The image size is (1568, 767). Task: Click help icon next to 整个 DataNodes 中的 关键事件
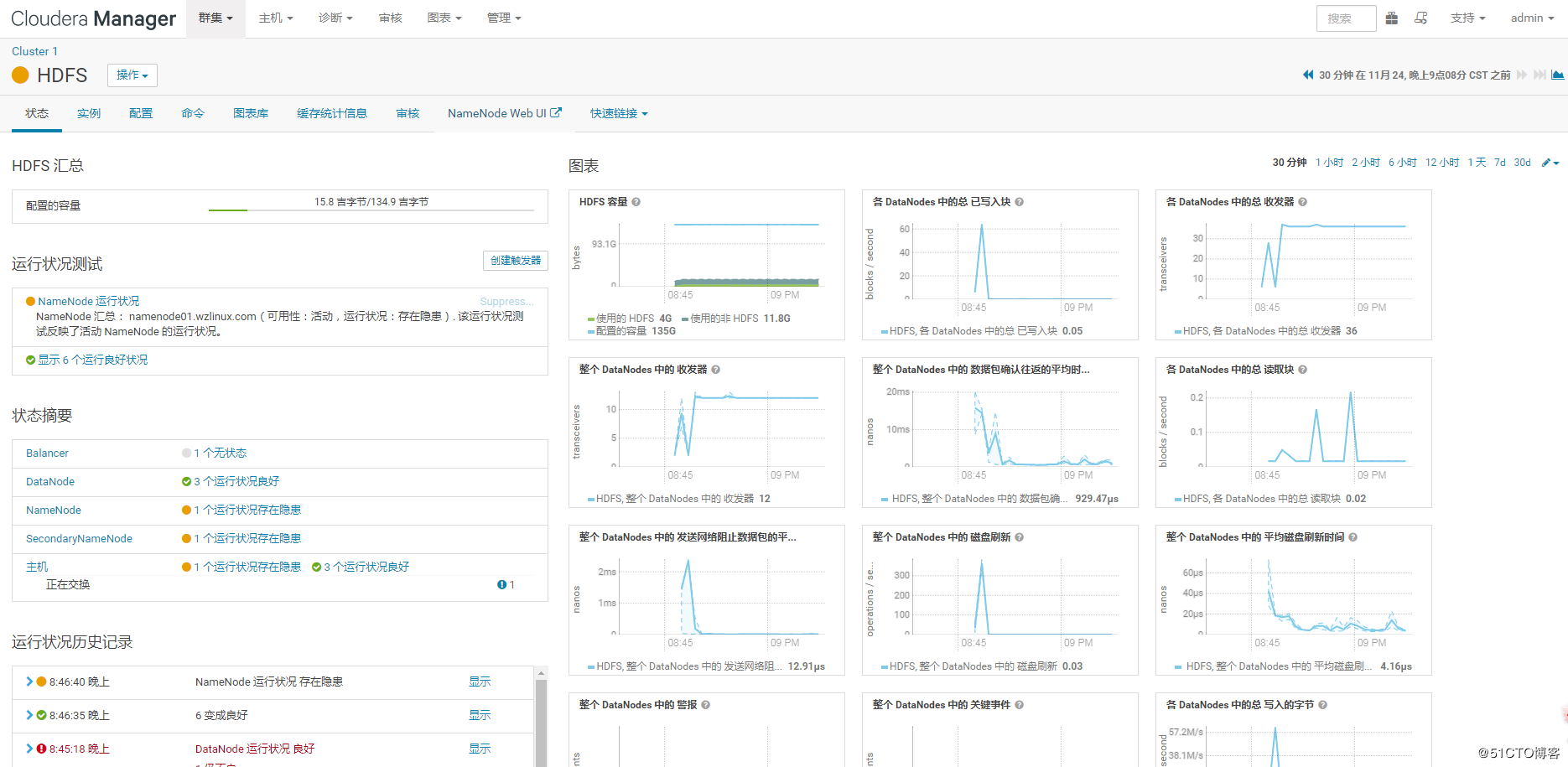coord(1020,705)
